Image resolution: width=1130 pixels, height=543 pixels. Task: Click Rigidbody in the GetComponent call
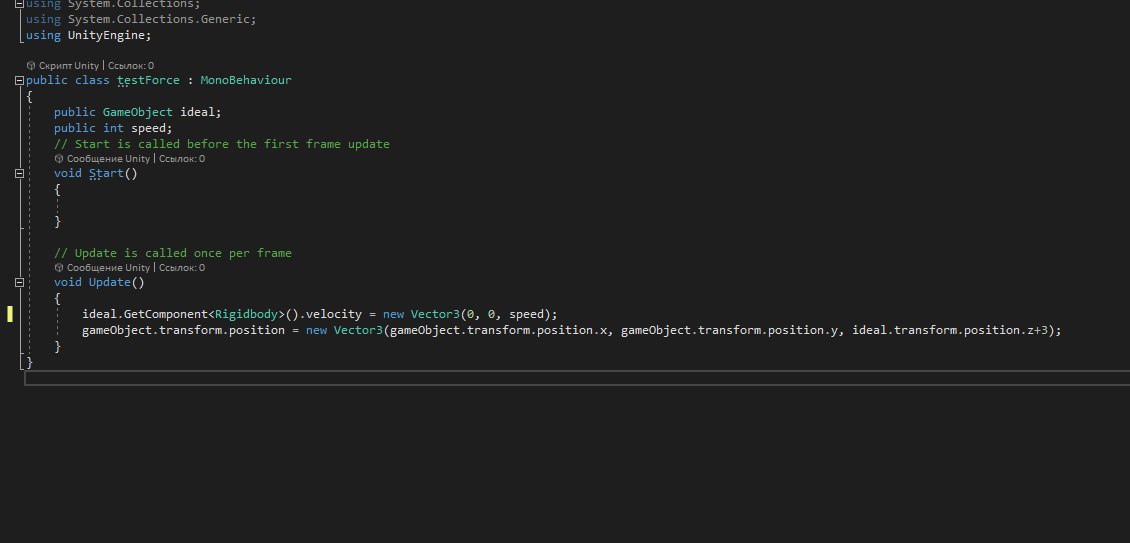pos(246,314)
